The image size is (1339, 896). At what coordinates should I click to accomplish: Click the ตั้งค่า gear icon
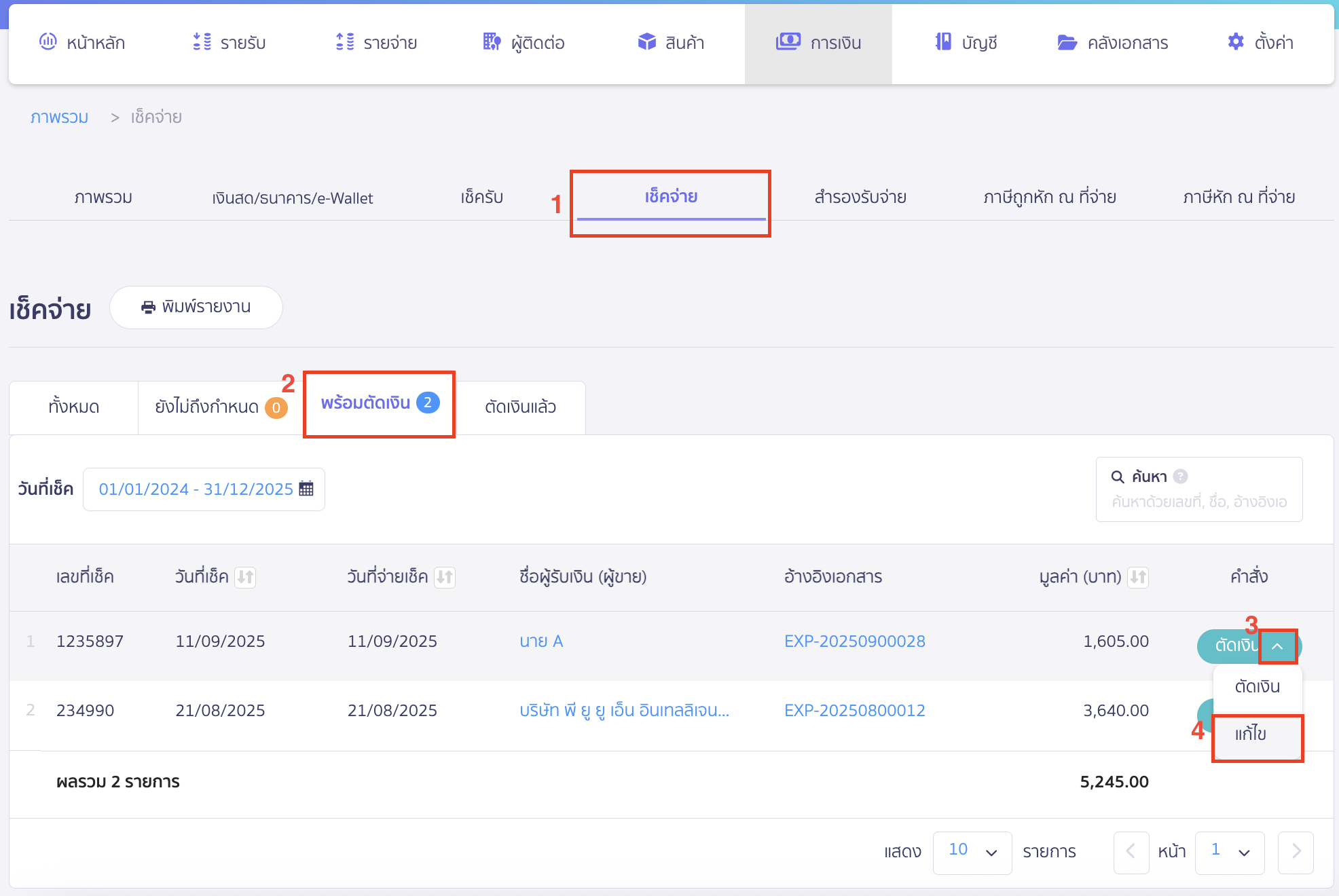[x=1236, y=42]
